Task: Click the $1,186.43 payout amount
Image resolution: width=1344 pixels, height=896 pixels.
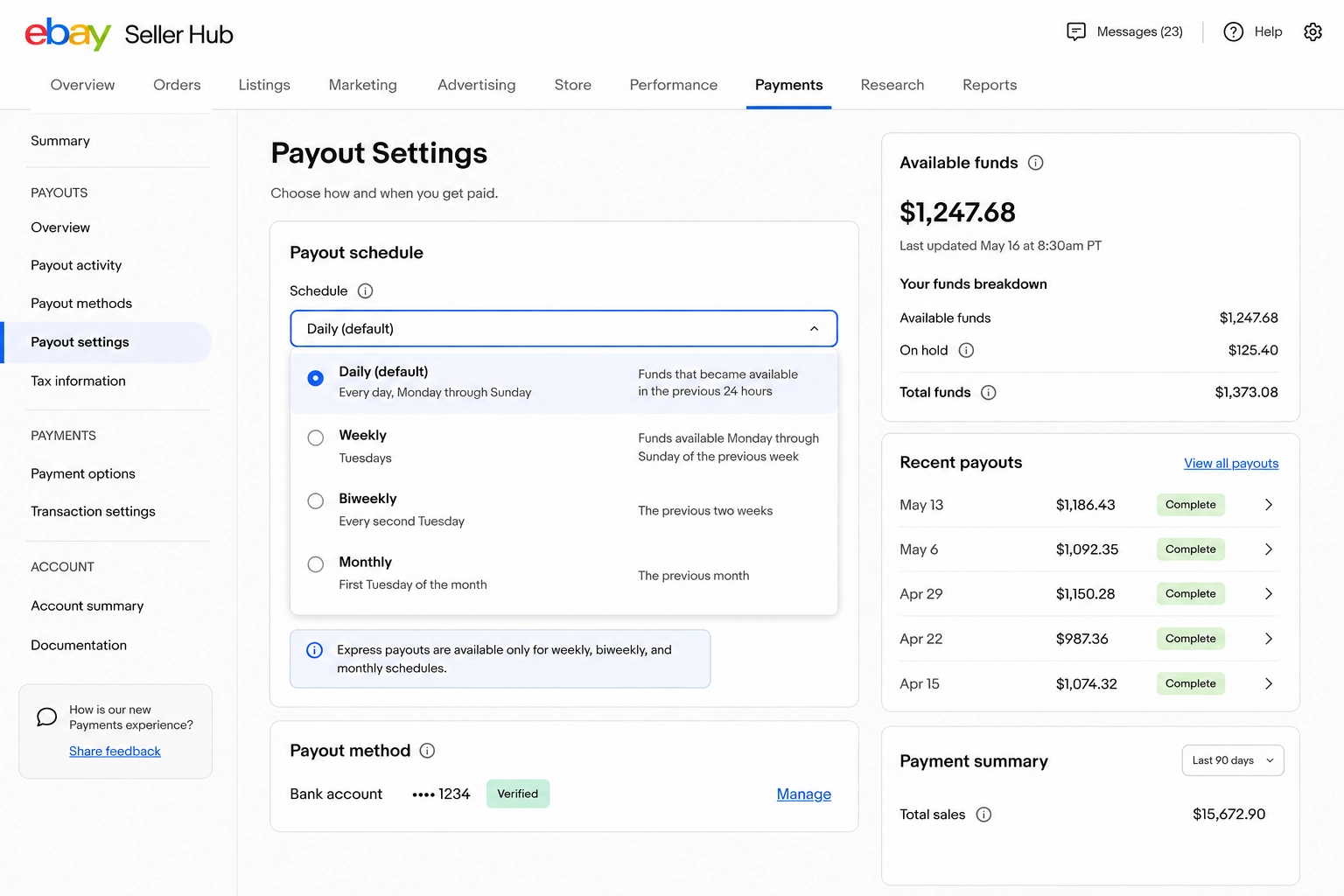Action: [x=1086, y=505]
